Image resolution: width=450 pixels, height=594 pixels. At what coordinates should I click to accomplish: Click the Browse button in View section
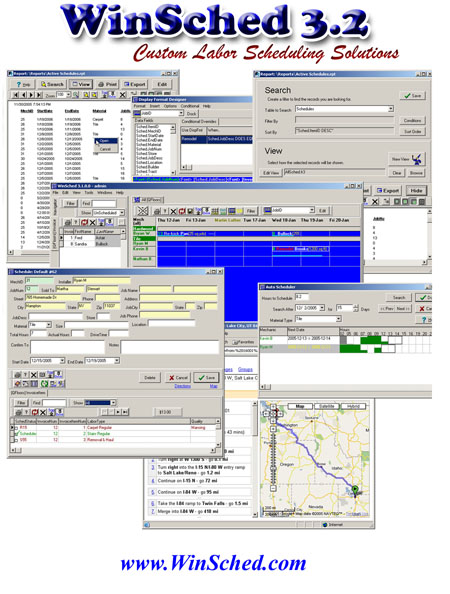coord(416,173)
